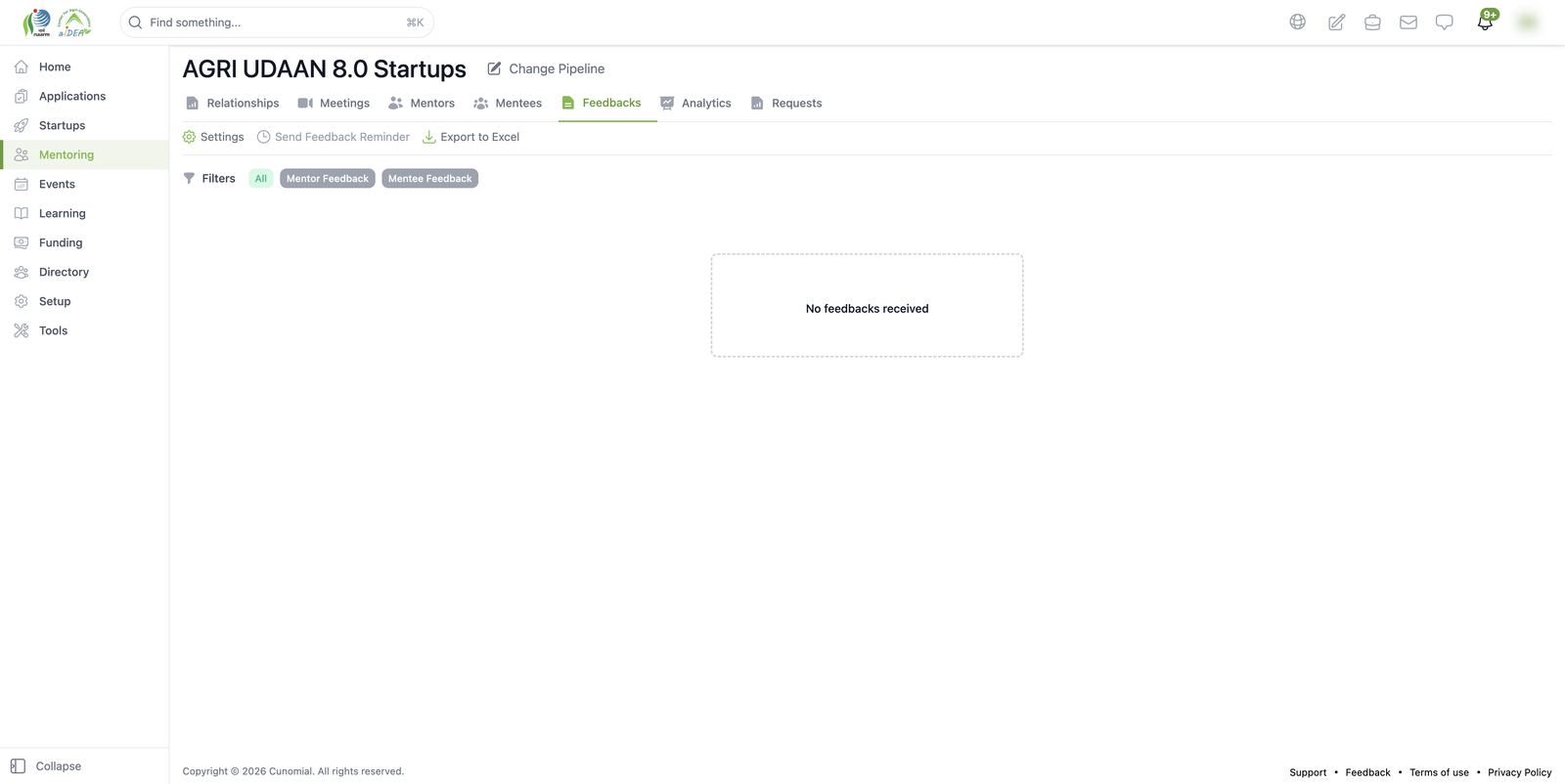
Task: Open the mail envelope icon
Action: [x=1408, y=22]
